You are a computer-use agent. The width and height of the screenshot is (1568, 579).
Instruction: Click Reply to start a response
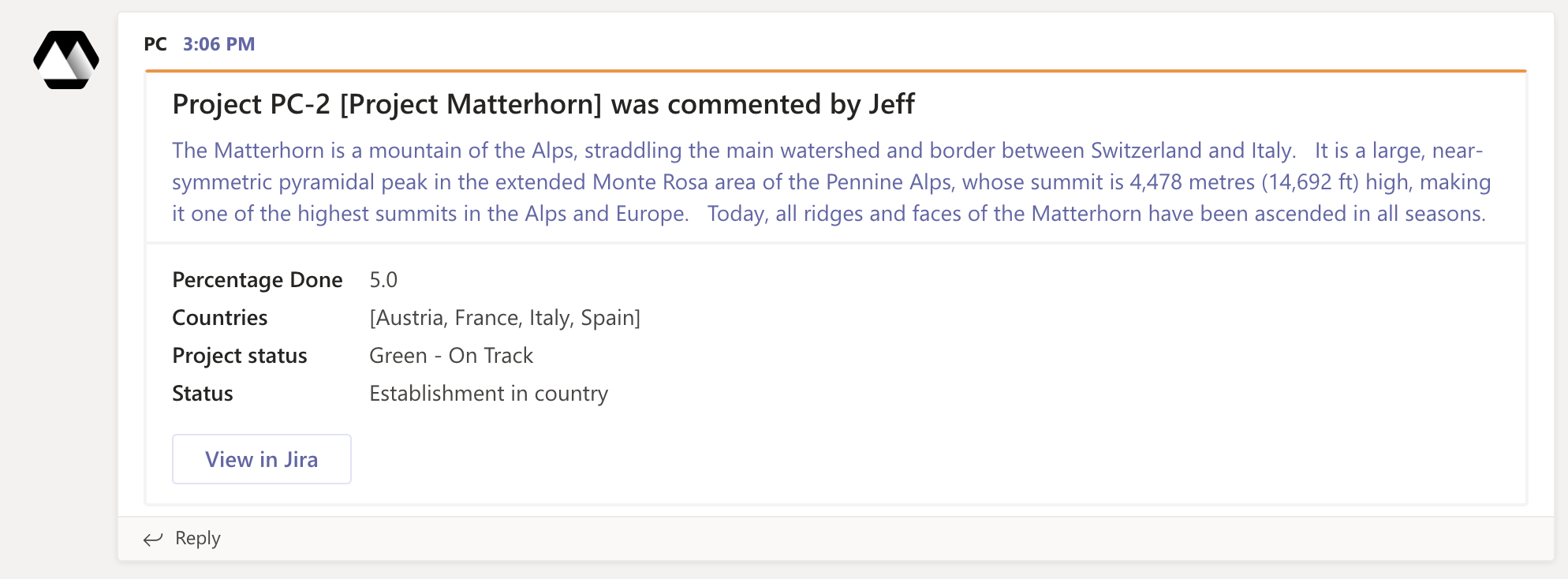pos(197,538)
